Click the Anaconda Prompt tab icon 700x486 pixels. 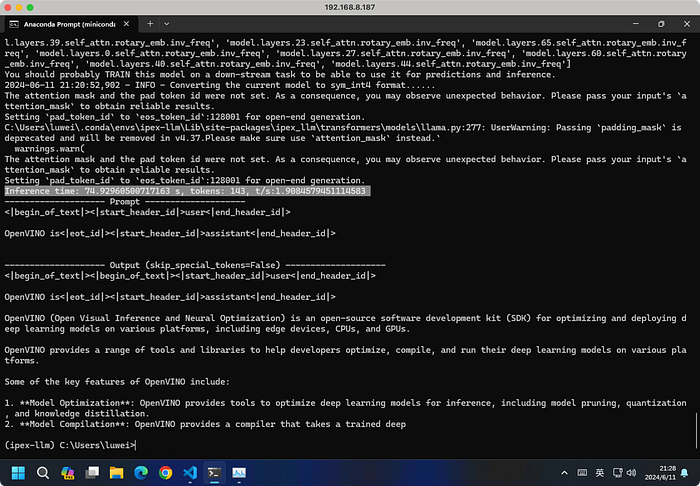coord(14,24)
